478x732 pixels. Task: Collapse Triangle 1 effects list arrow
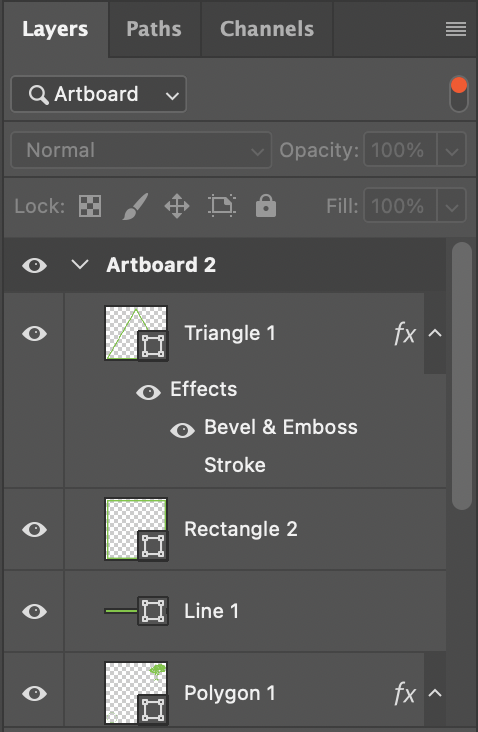435,333
